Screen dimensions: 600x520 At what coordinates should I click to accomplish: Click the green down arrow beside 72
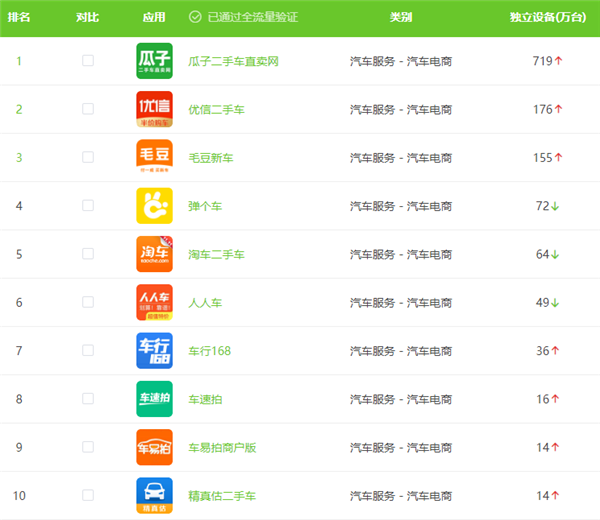(x=555, y=206)
